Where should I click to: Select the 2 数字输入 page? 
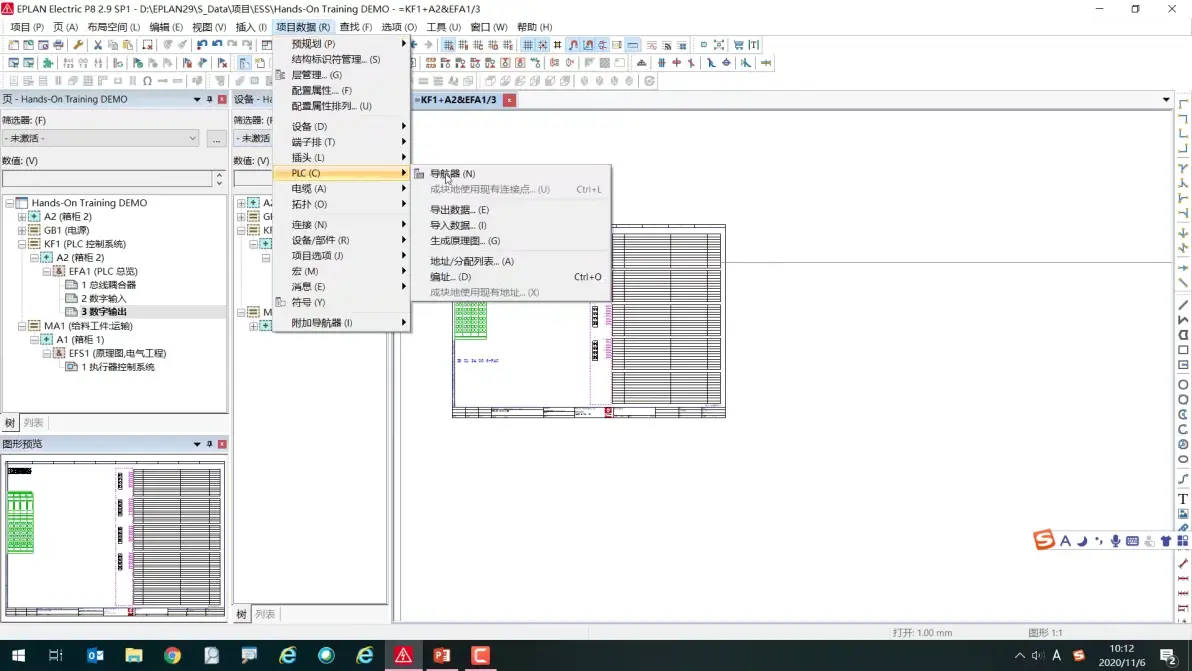[104, 299]
